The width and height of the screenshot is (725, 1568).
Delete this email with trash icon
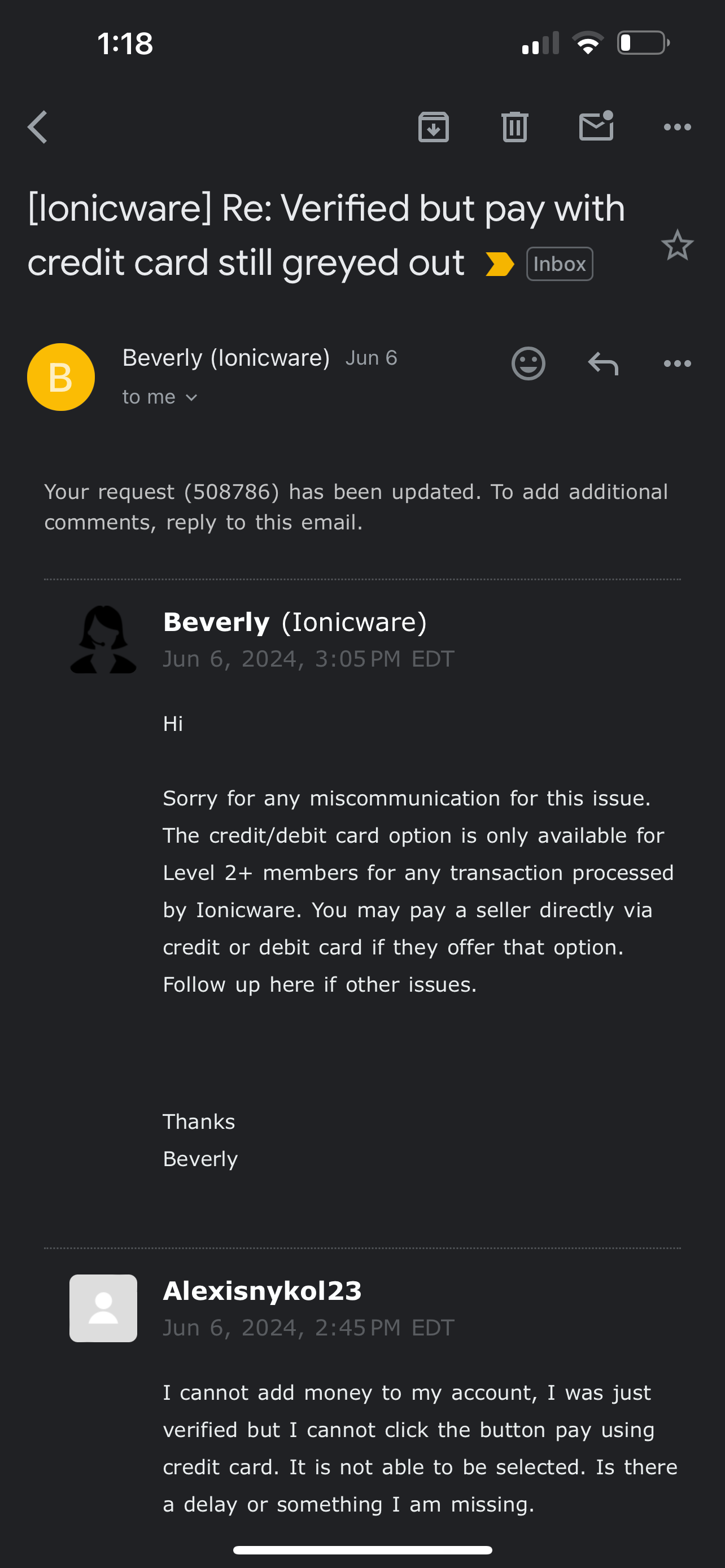(x=514, y=127)
